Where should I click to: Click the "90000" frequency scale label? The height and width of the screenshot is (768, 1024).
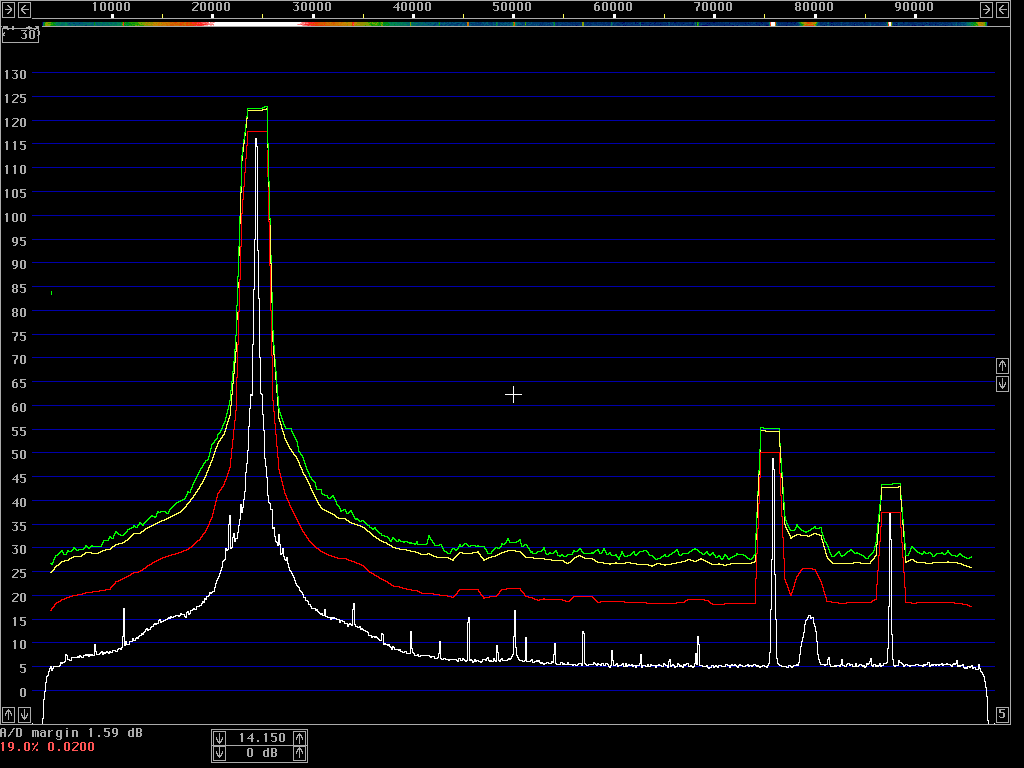[914, 7]
